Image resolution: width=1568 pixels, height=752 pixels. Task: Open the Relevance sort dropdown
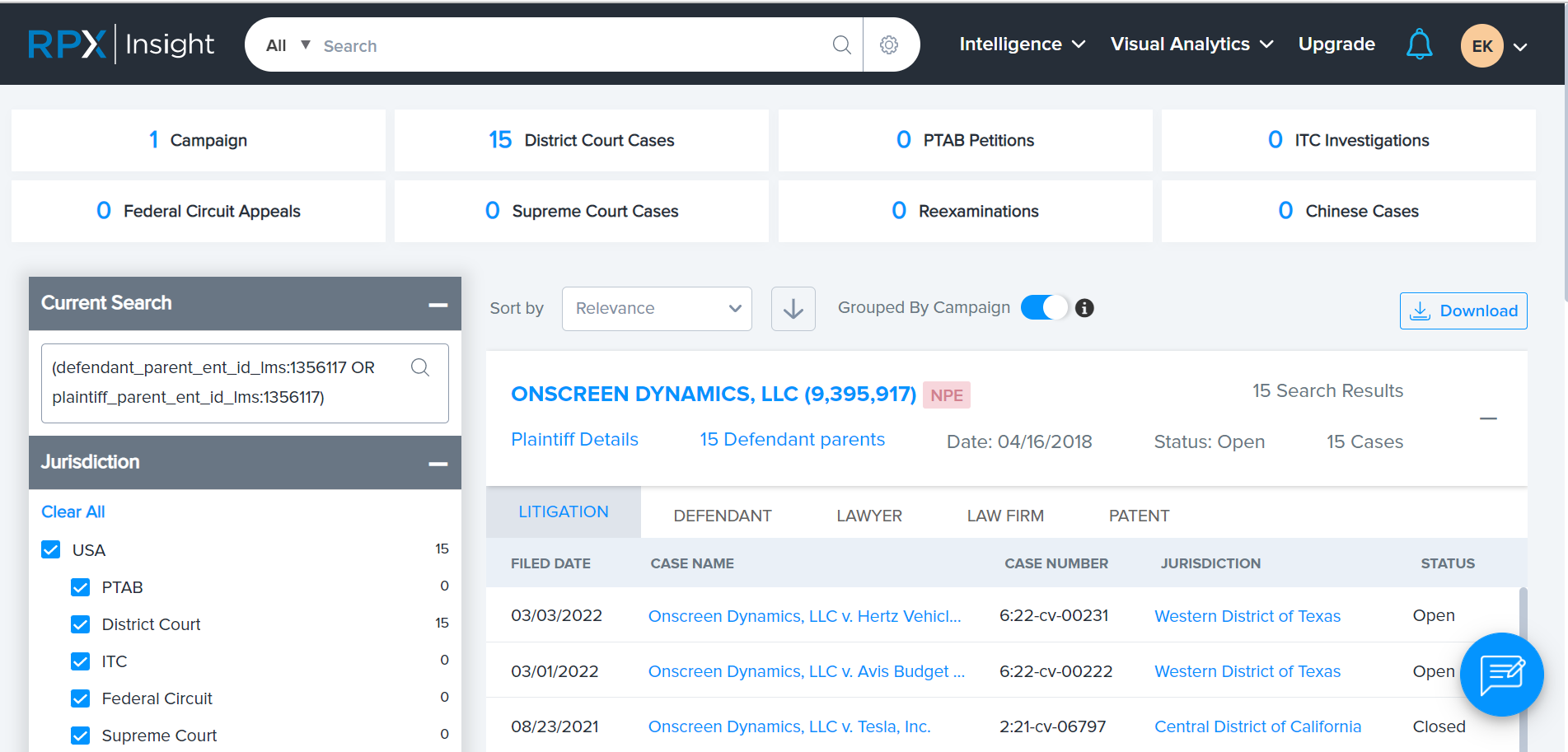click(657, 309)
